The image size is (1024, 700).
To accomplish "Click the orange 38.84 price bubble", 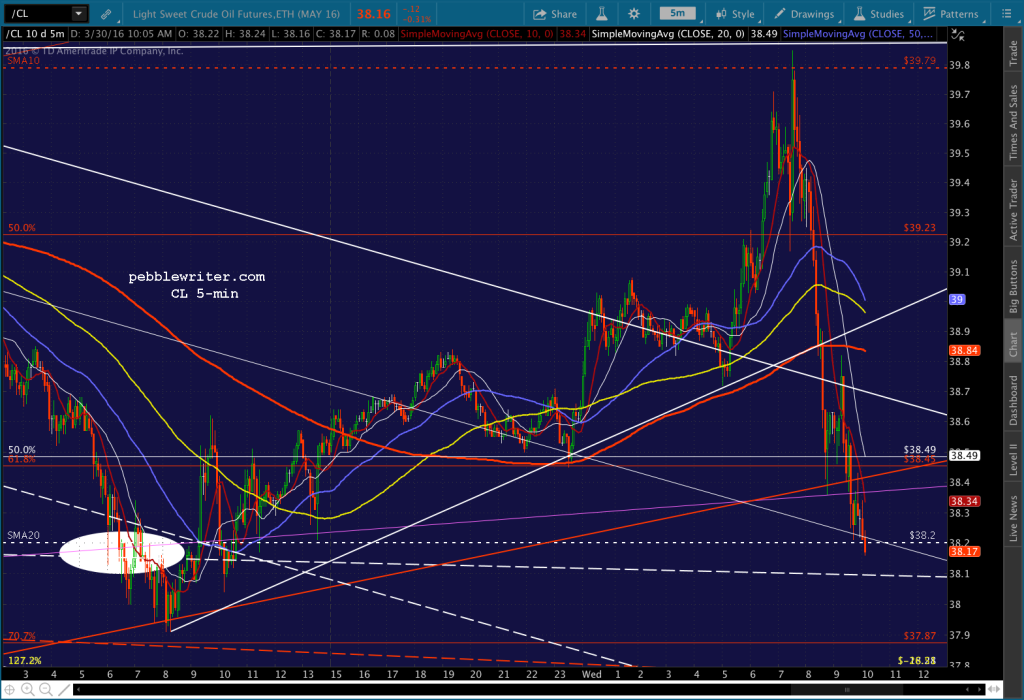I will coord(964,350).
